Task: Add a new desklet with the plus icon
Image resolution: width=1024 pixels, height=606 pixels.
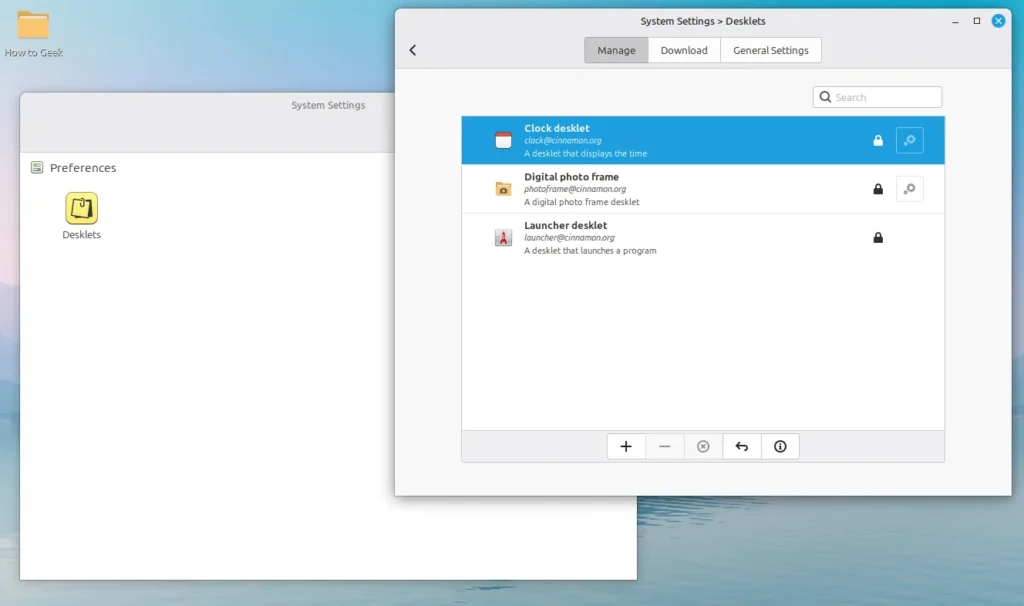Action: point(626,446)
